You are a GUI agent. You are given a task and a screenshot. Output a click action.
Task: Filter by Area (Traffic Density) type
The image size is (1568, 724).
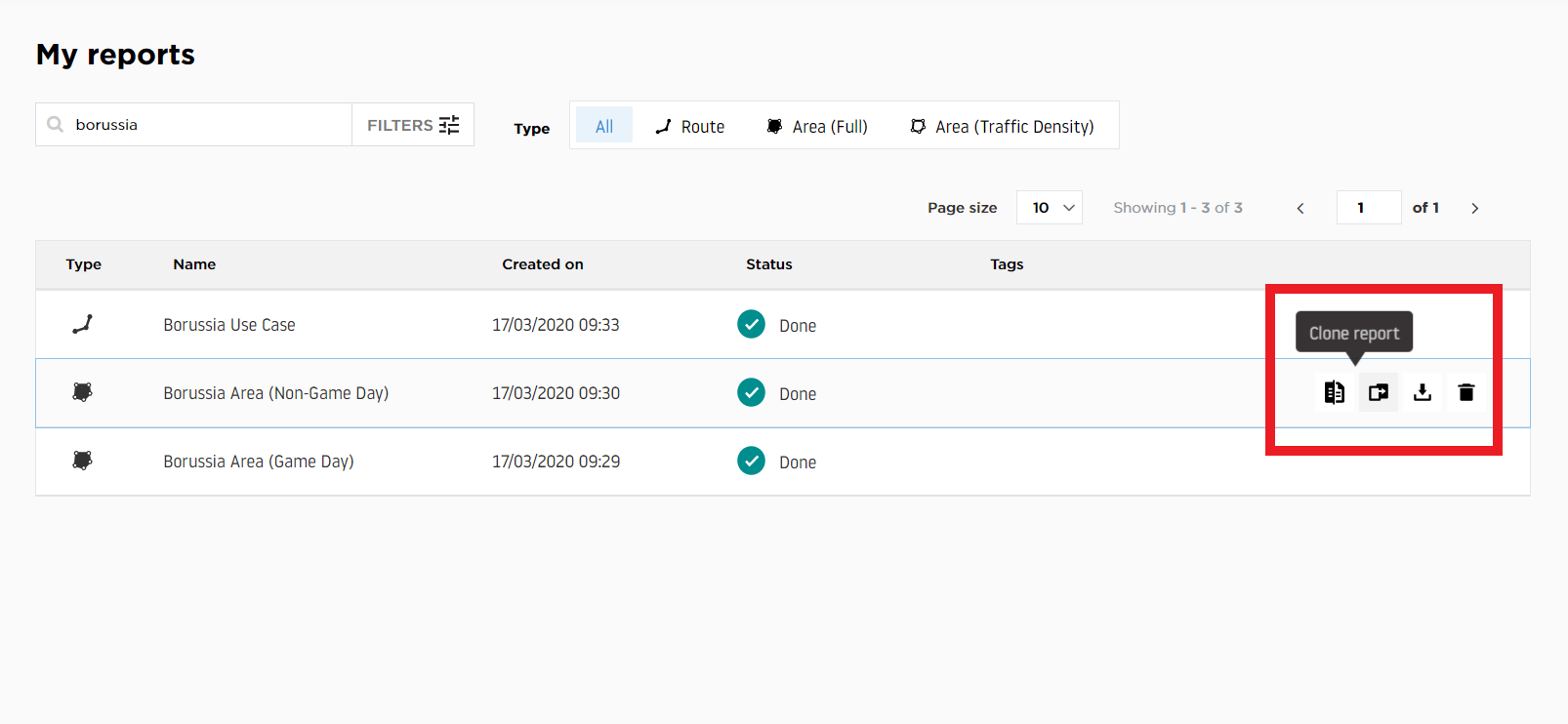[1003, 126]
